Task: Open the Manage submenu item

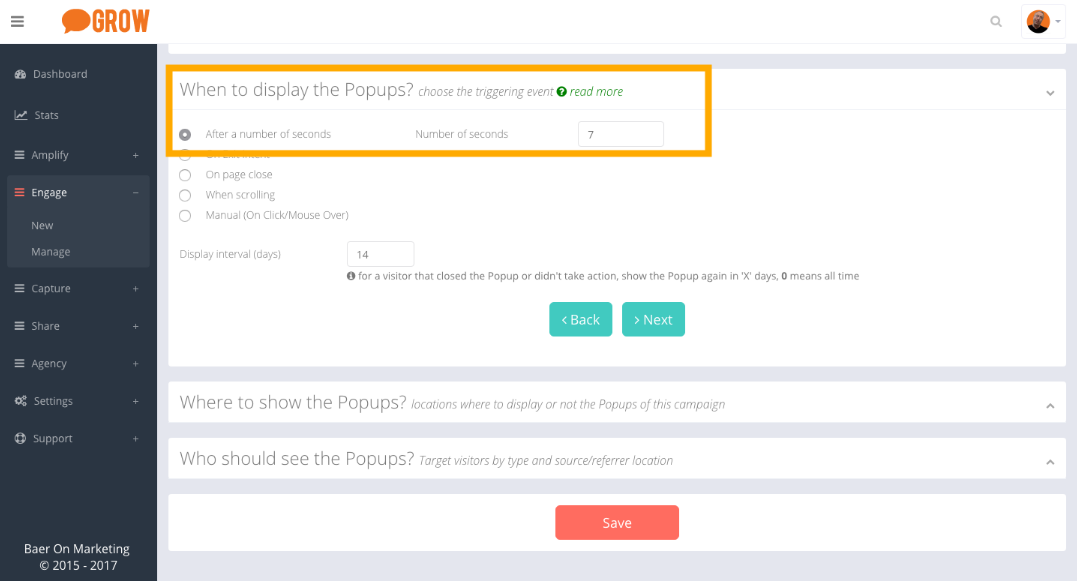Action: click(51, 252)
